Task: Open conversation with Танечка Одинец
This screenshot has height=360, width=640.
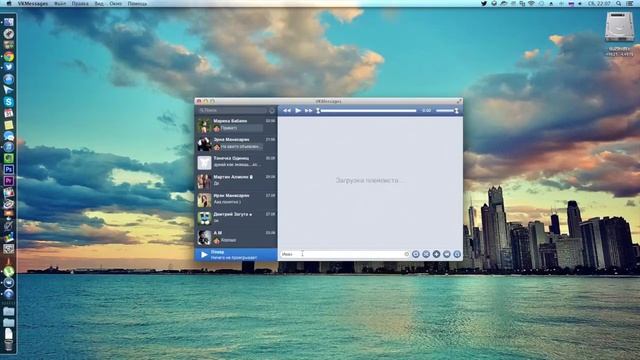Action: 236,162
